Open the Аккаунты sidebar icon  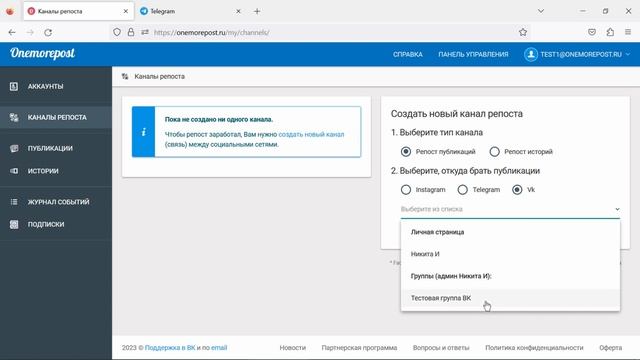[x=14, y=86]
